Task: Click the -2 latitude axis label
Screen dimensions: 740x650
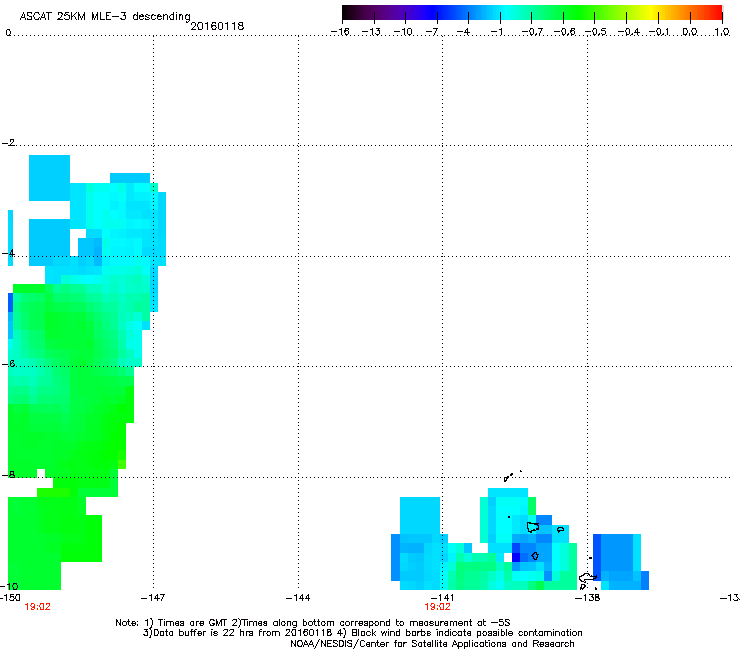Action: click(x=9, y=143)
